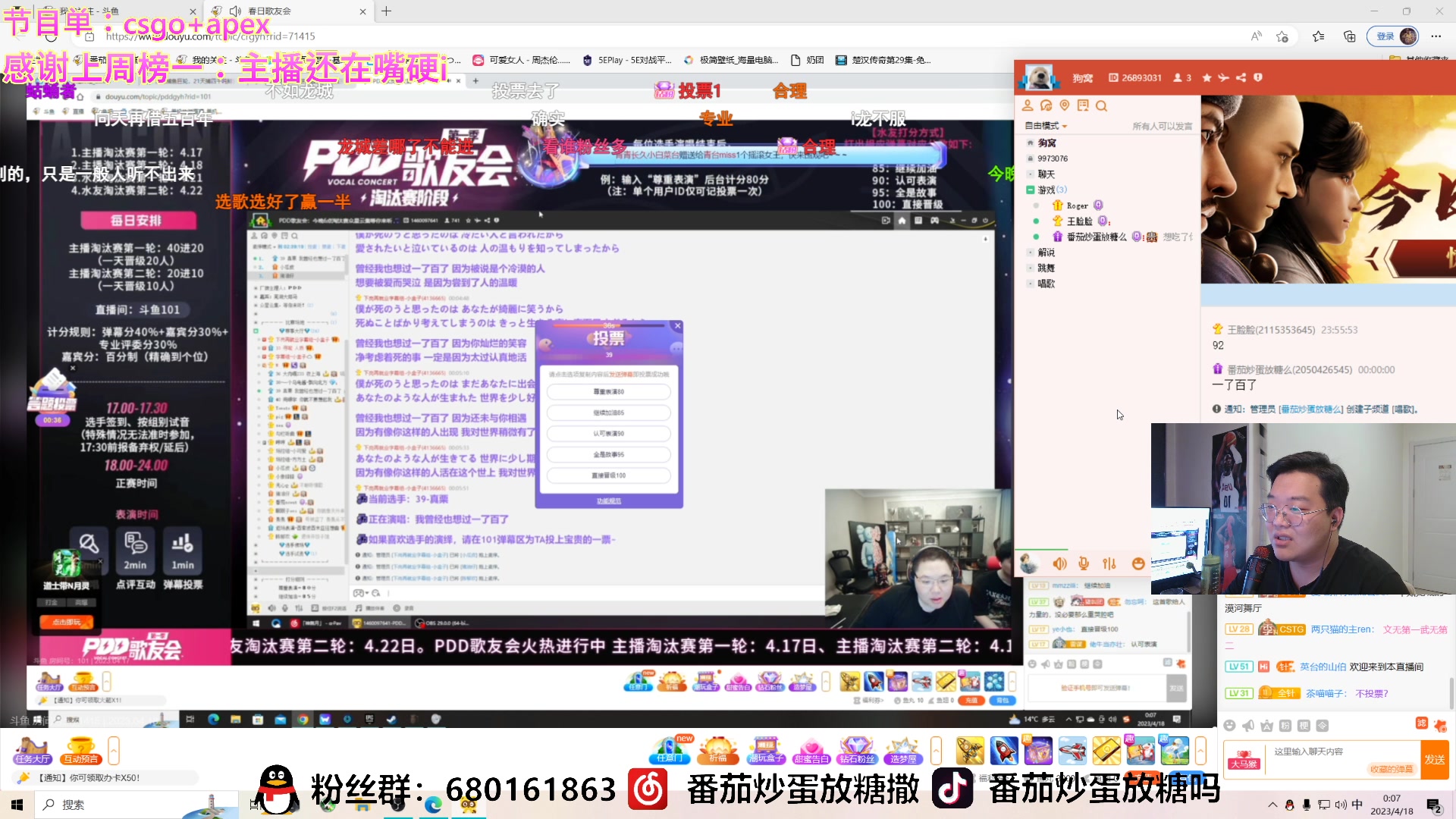This screenshot has width=1456, height=819.
Task: Toggle the 粉 fan badge option
Action: 1285,726
